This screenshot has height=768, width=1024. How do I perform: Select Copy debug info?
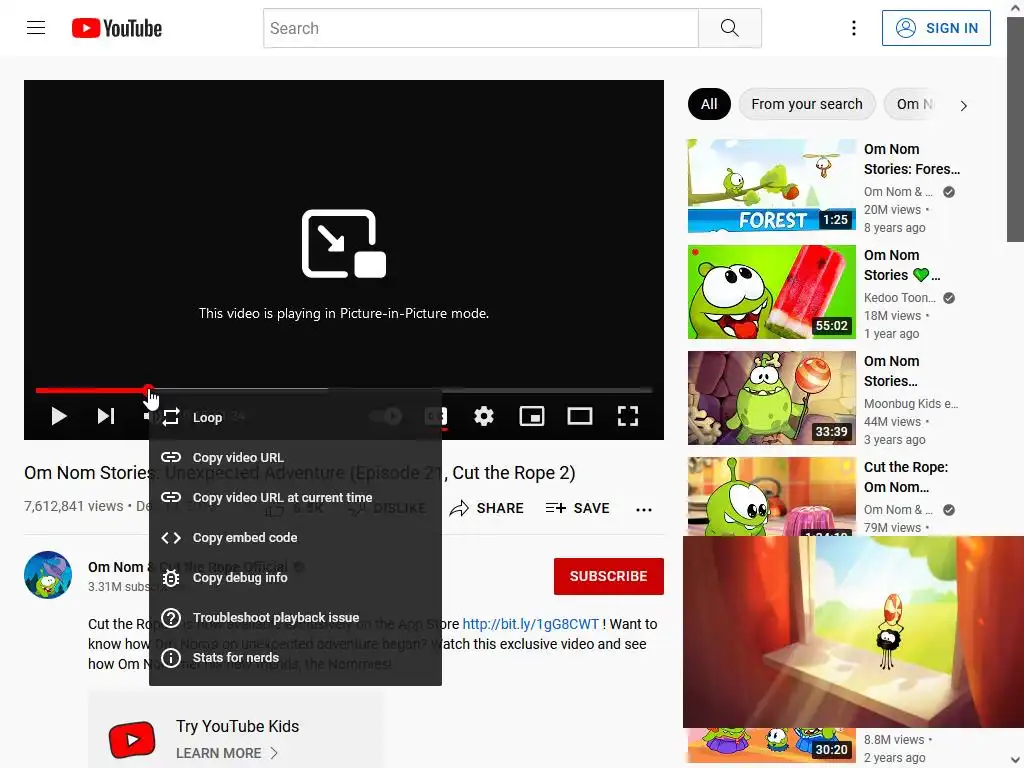click(295, 577)
